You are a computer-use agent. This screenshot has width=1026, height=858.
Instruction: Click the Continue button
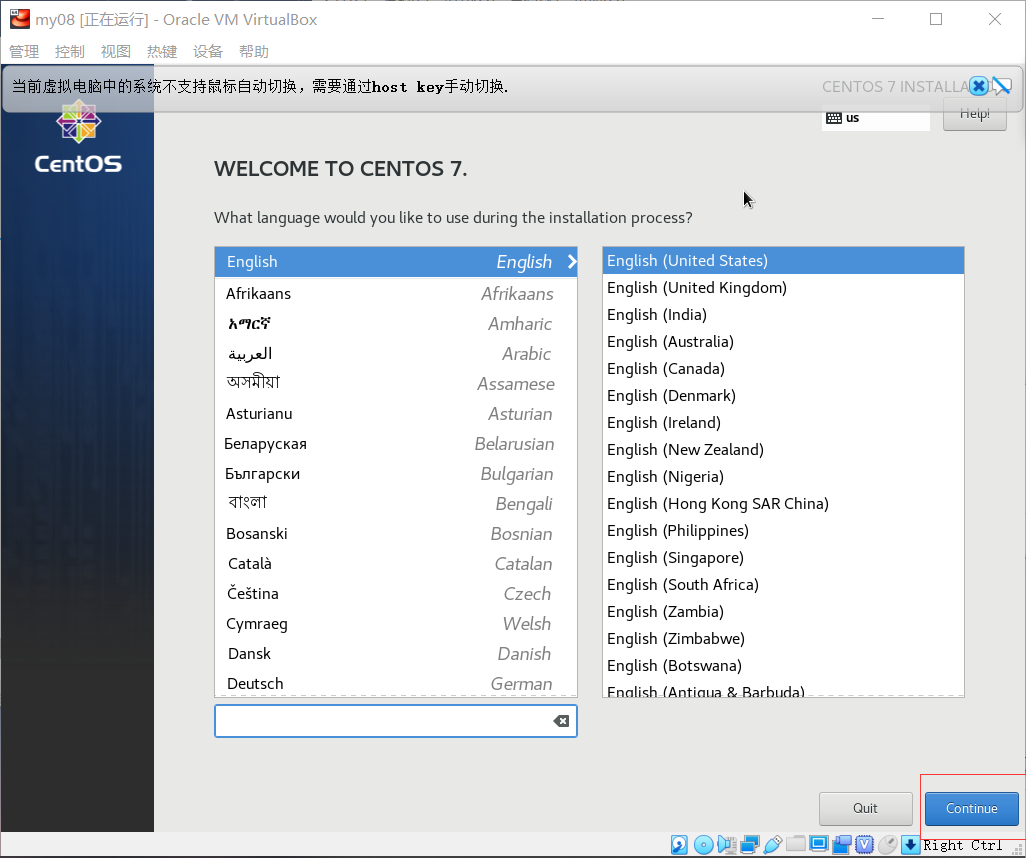[972, 808]
